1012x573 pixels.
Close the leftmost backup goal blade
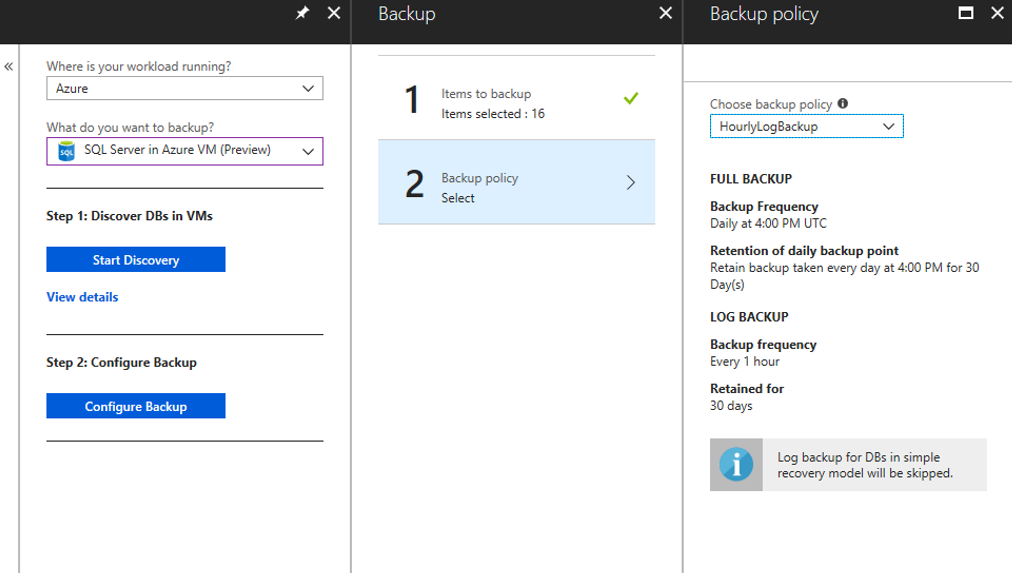click(334, 13)
